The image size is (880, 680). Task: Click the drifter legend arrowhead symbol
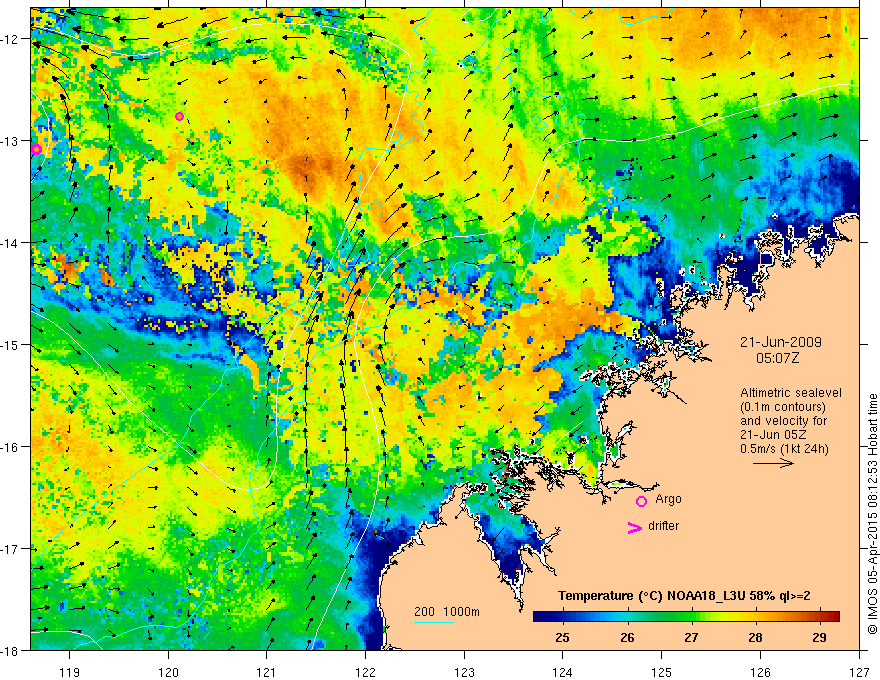click(x=634, y=527)
